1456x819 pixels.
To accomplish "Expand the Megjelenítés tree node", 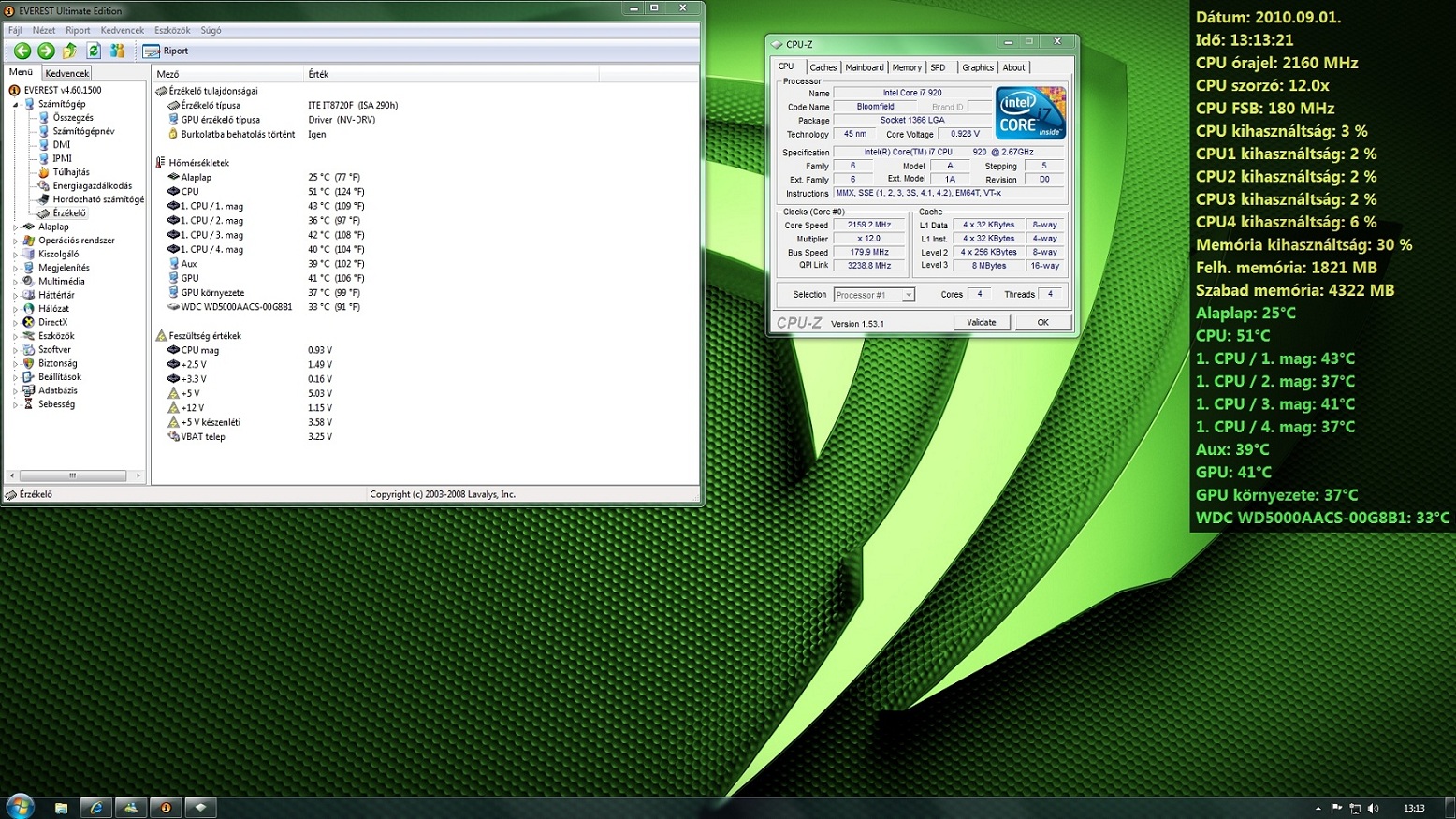I will pos(16,268).
